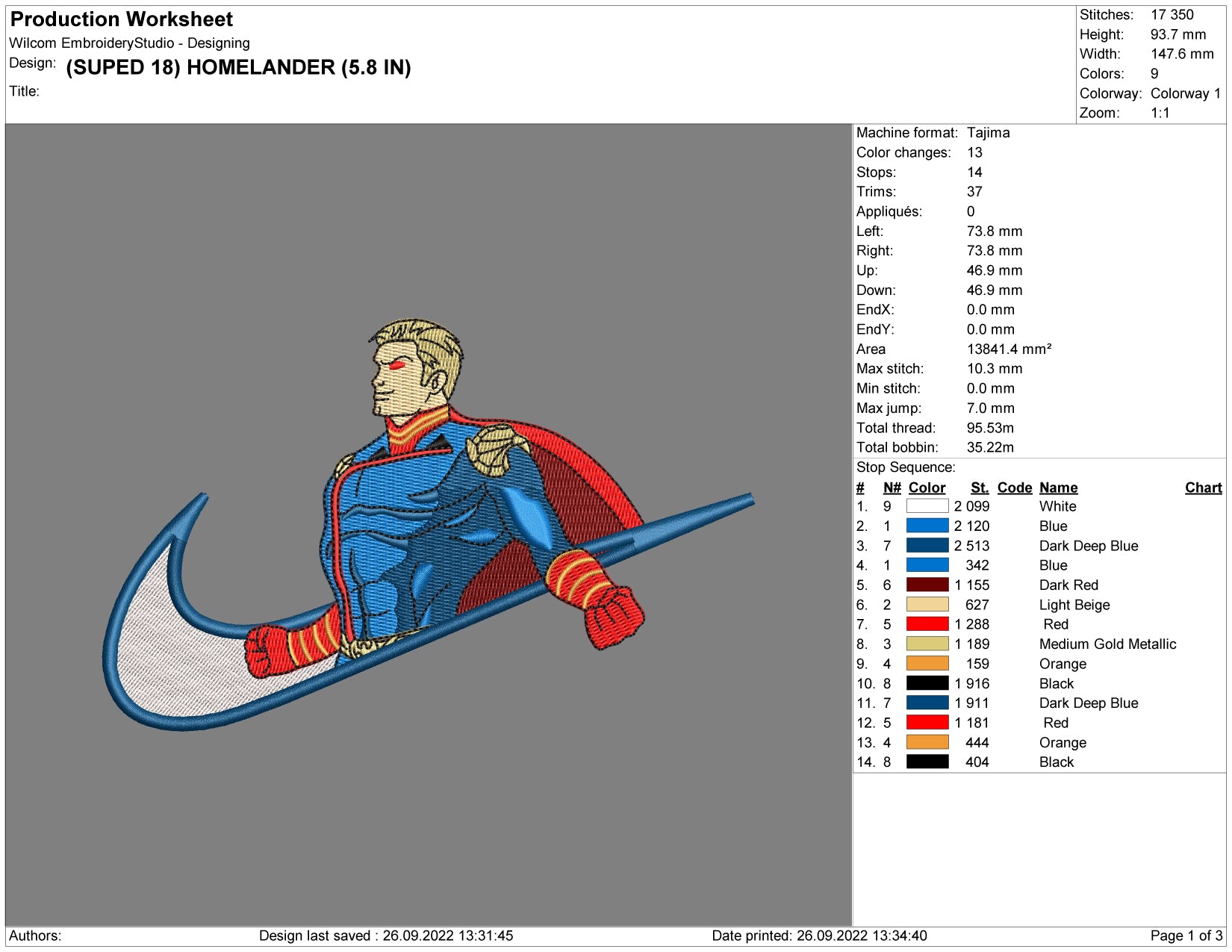Select the Light Beige color swatch
The height and width of the screenshot is (952, 1232).
pyautogui.click(x=927, y=605)
